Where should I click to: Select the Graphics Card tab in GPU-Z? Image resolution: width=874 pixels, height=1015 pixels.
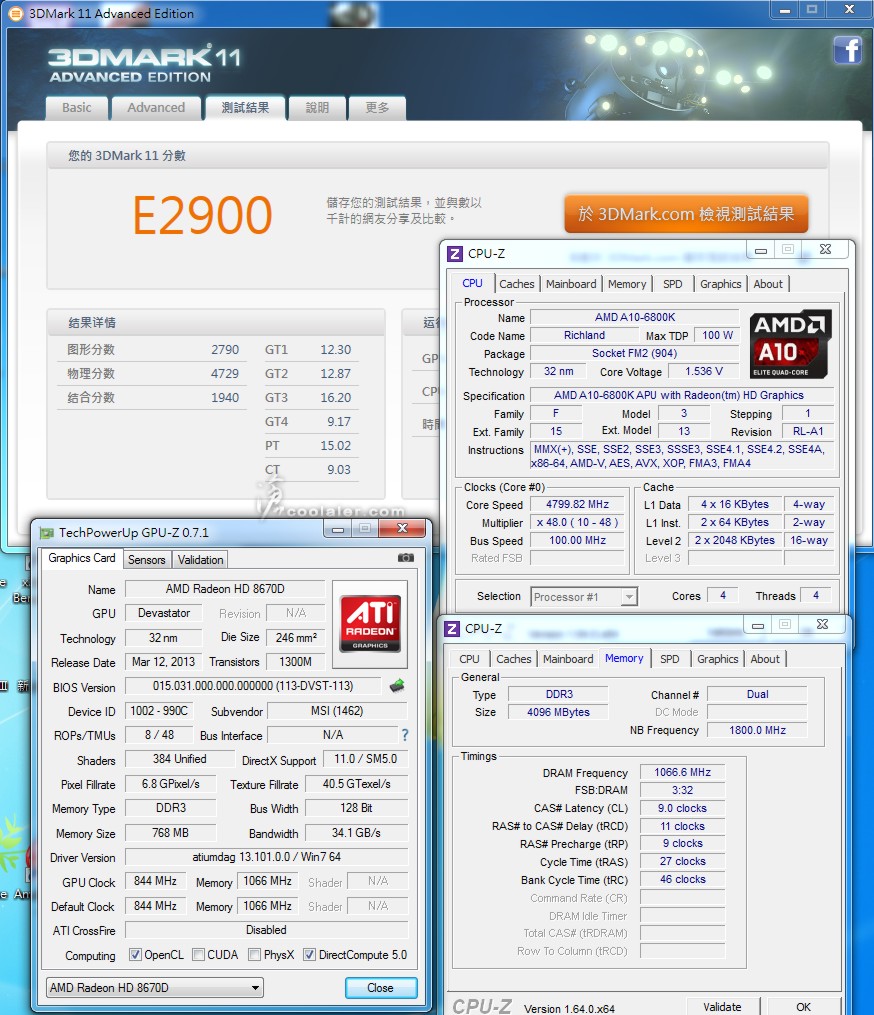82,558
